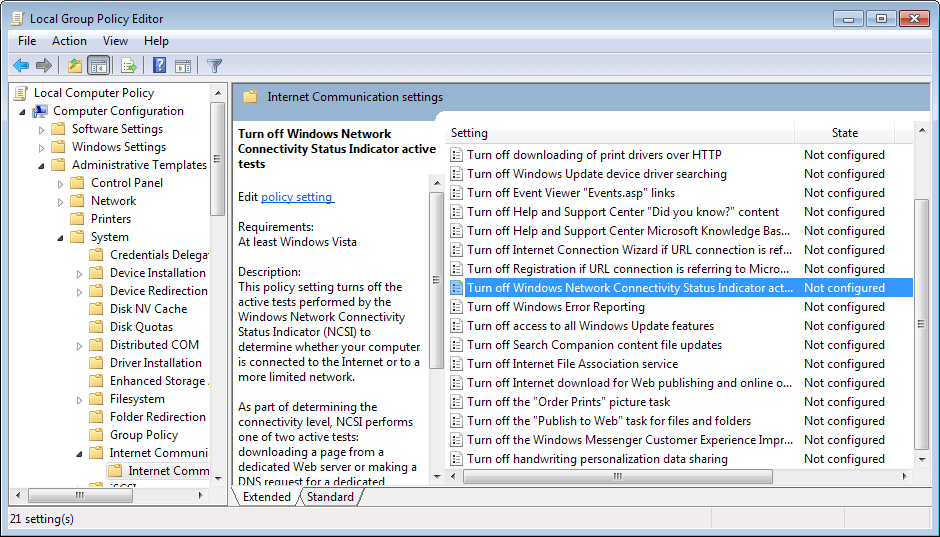Expand the Filesystem tree node
940x537 pixels.
pos(80,400)
